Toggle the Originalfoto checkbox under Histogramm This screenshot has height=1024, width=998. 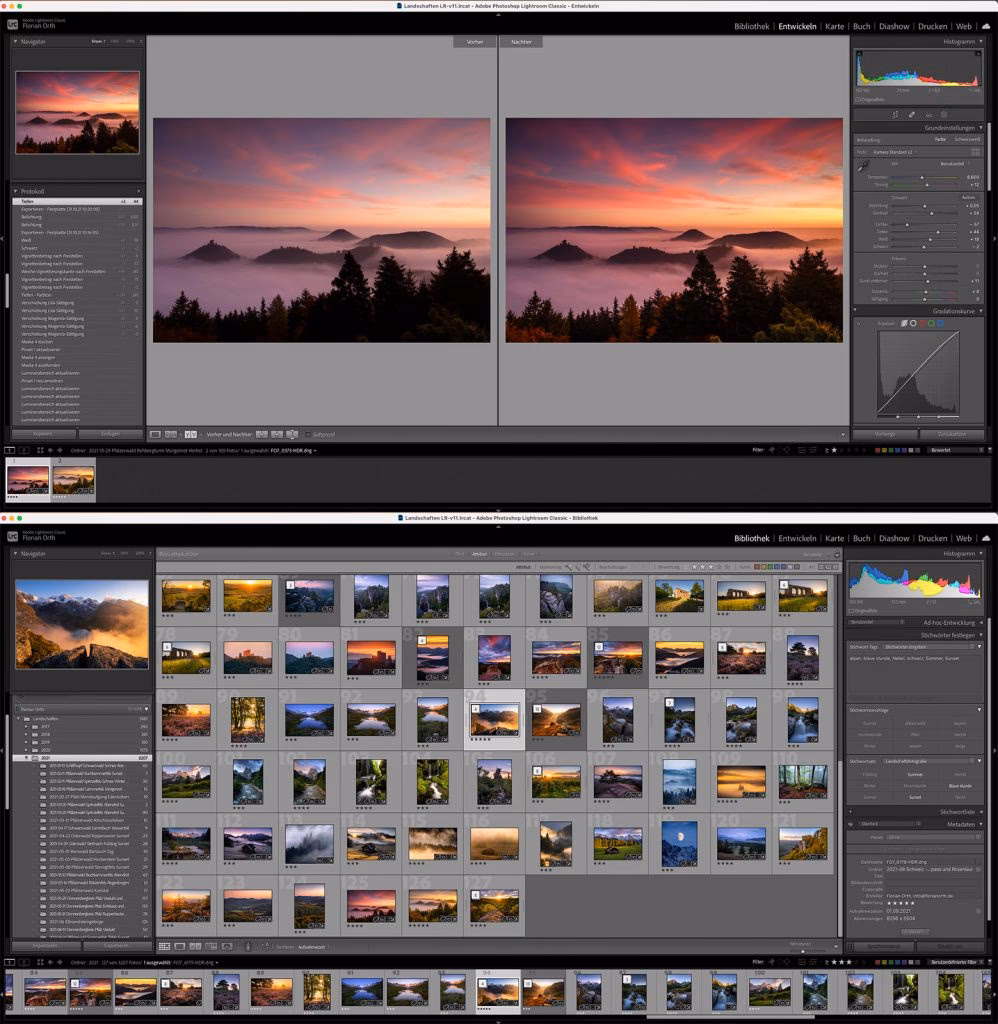pyautogui.click(x=858, y=100)
